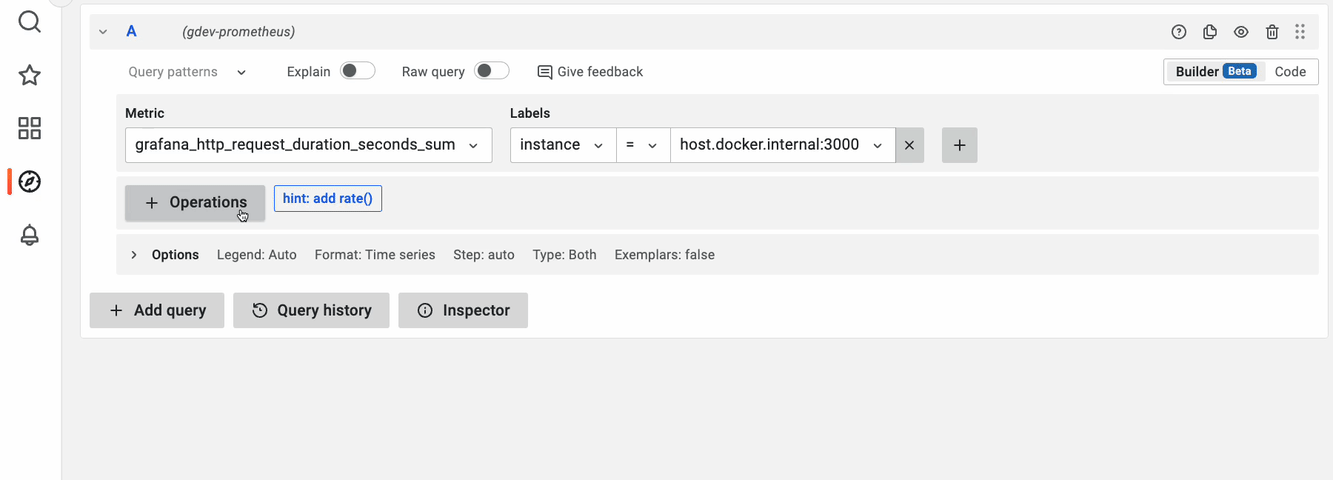Click the drag handle icon for query A
Screen dimensions: 1333x480
click(1300, 32)
